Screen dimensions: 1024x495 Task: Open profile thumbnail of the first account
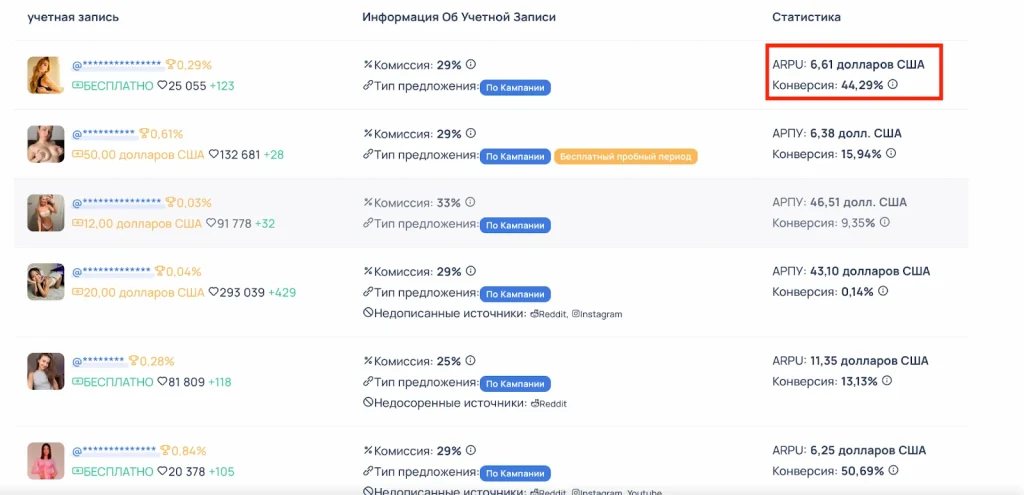(x=46, y=75)
